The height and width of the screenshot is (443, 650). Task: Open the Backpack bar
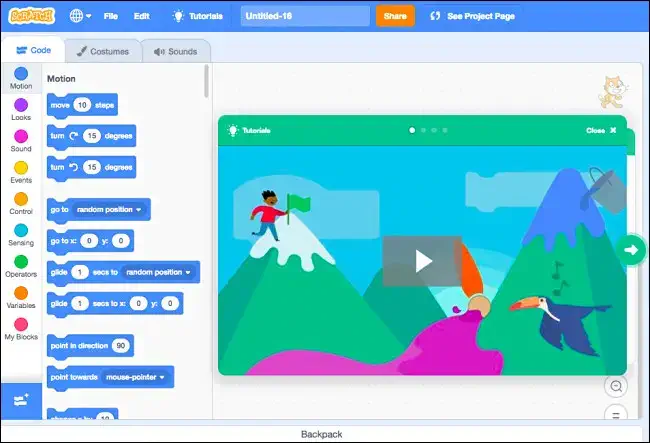click(322, 434)
